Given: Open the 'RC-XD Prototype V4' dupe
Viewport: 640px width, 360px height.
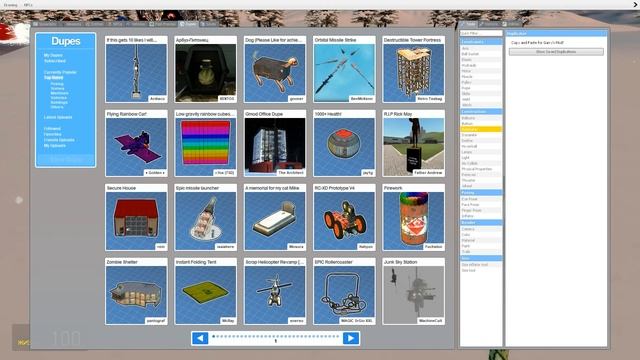Looking at the screenshot, I should 344,217.
